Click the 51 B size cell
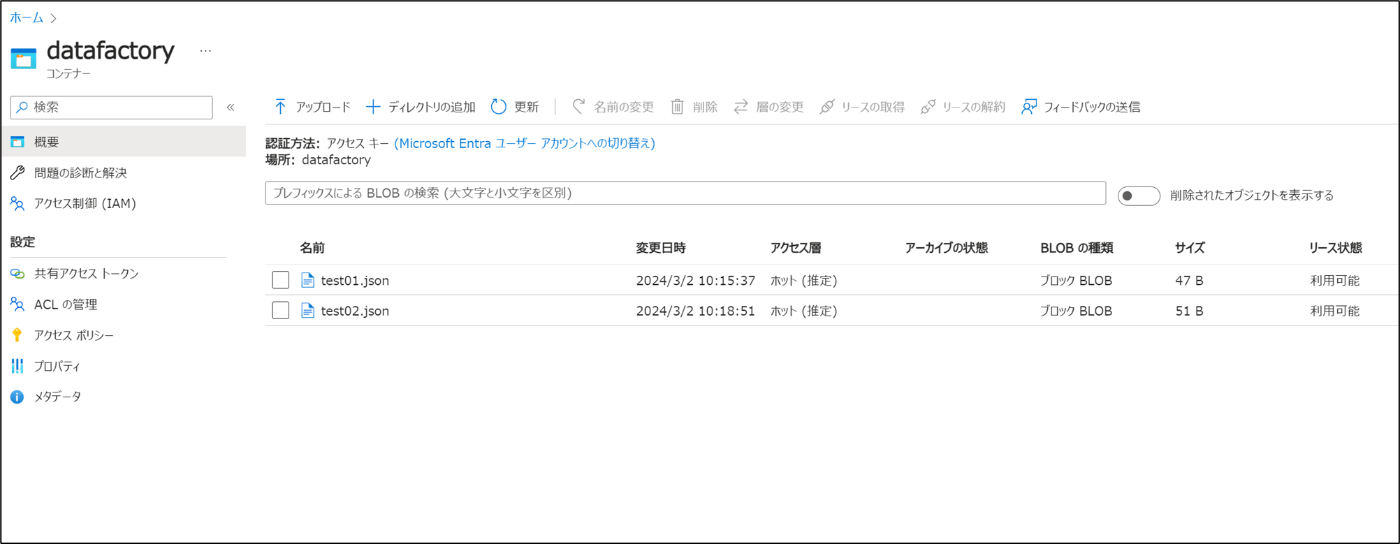 click(x=1189, y=311)
